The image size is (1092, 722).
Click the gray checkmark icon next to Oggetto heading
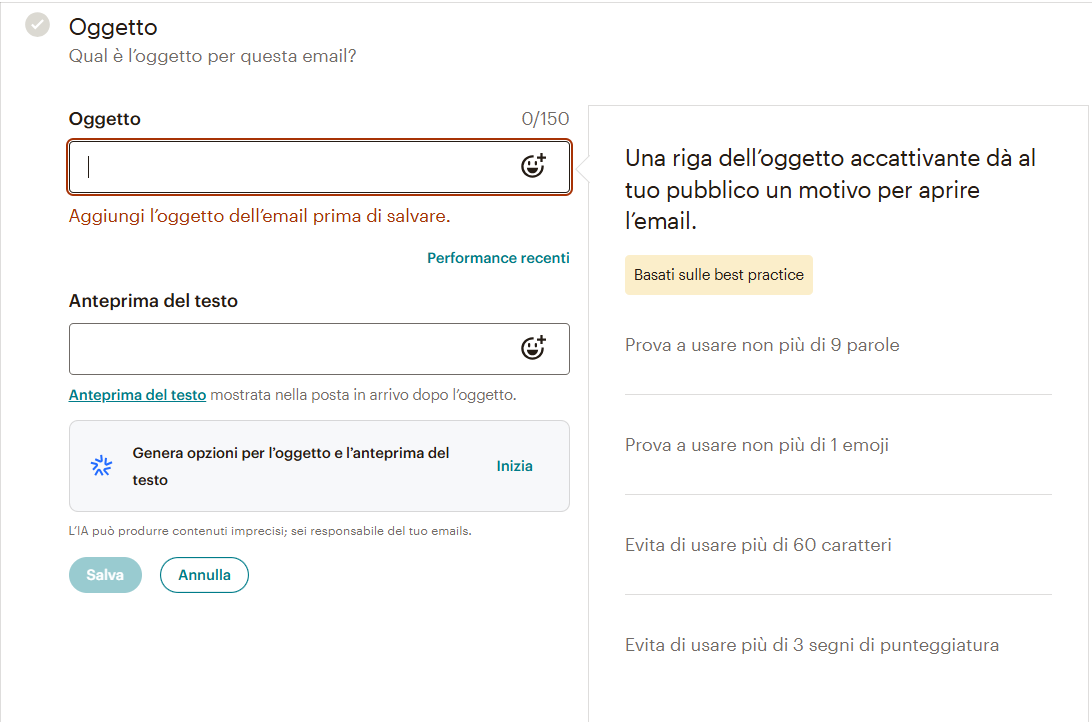(38, 25)
